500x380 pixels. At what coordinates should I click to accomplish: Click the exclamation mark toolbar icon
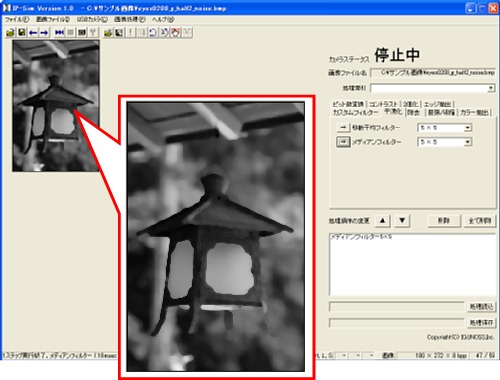click(130, 32)
